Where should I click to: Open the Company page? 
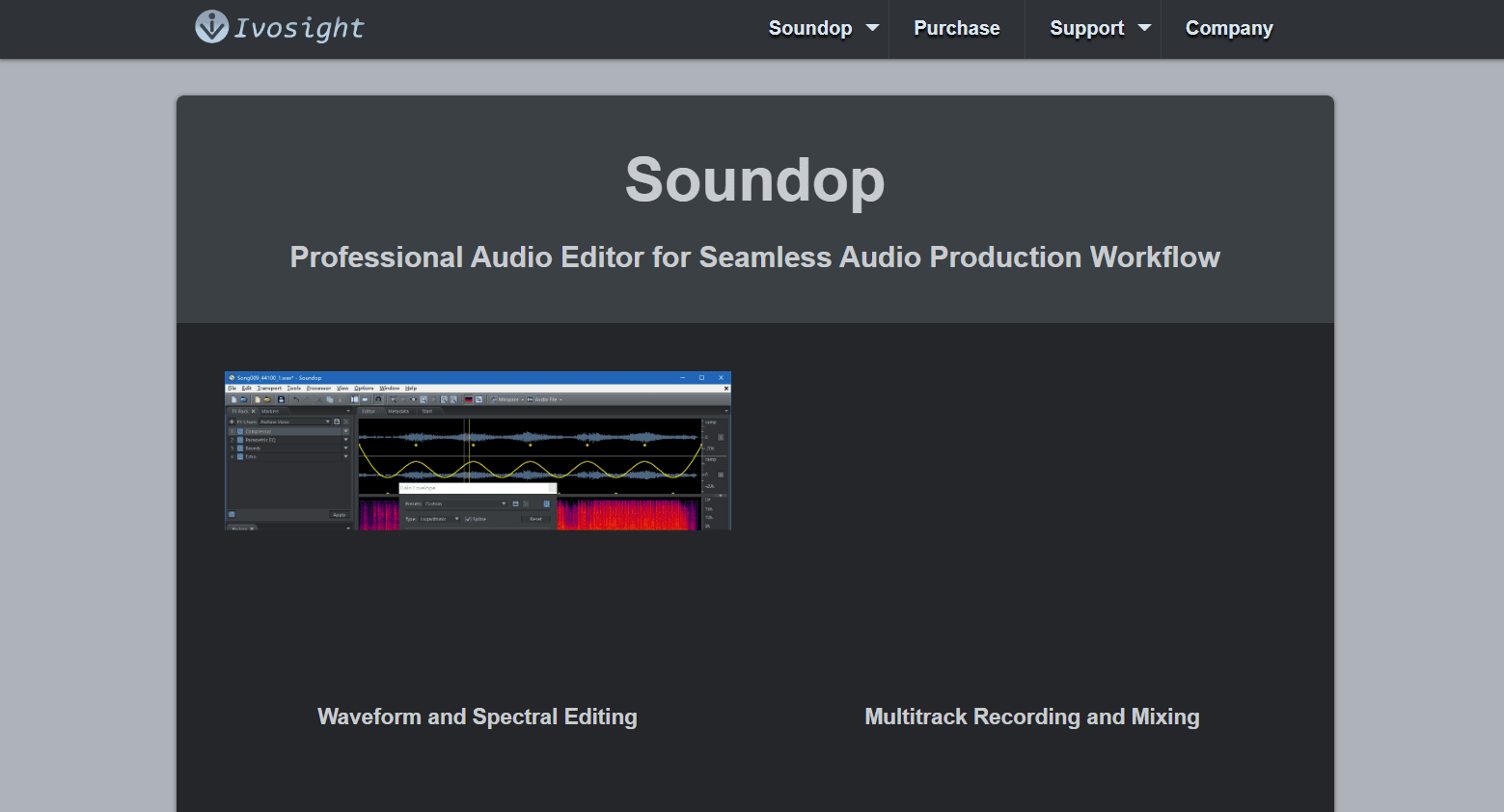pyautogui.click(x=1229, y=28)
